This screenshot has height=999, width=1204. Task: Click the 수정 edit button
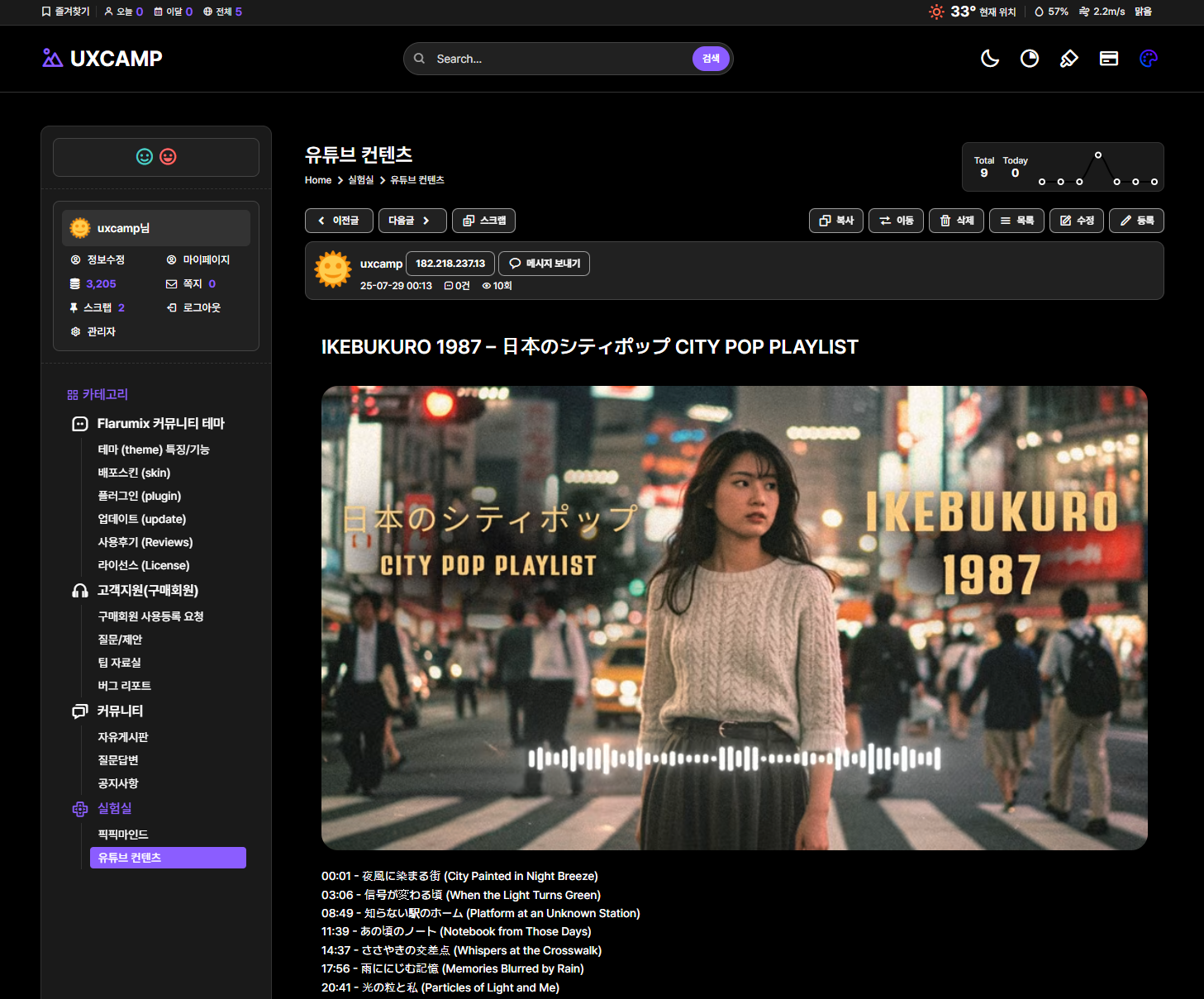click(1076, 221)
